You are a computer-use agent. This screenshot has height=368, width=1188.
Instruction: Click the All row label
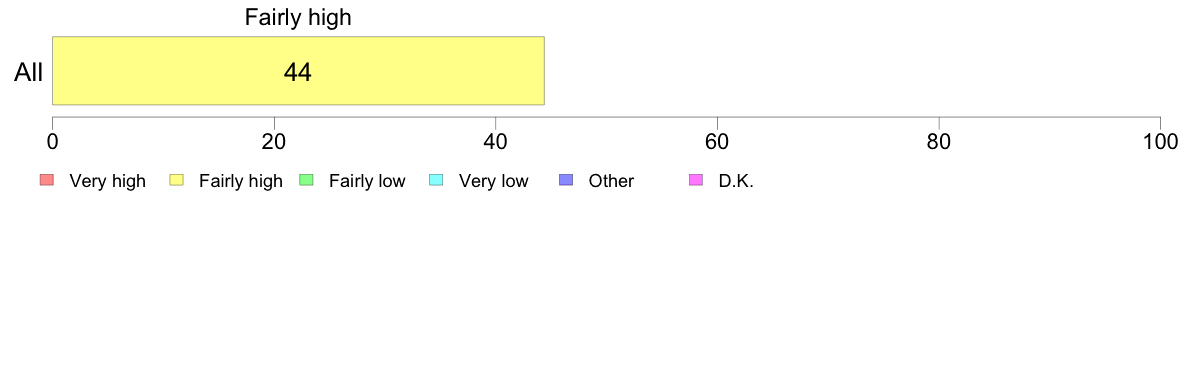(29, 73)
